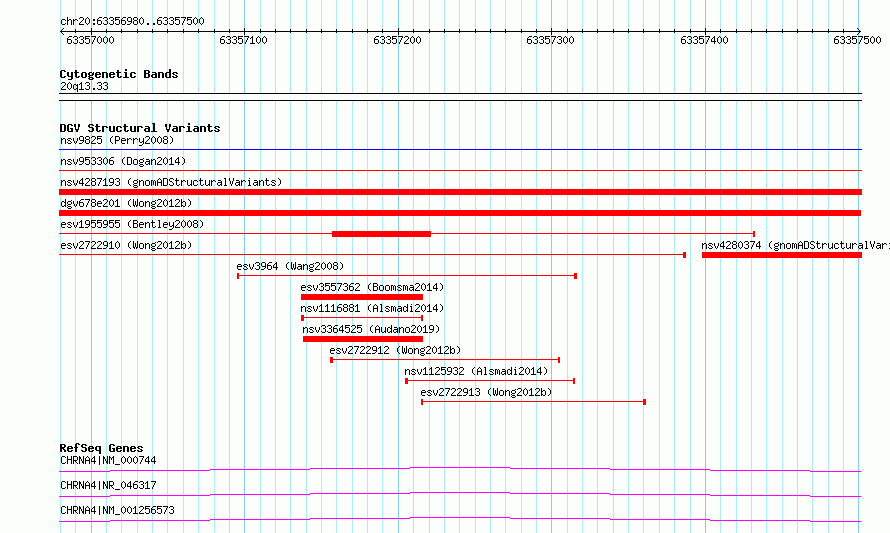Open esv2722912 (Wong2012b) label
890x533 pixels.
(x=395, y=350)
